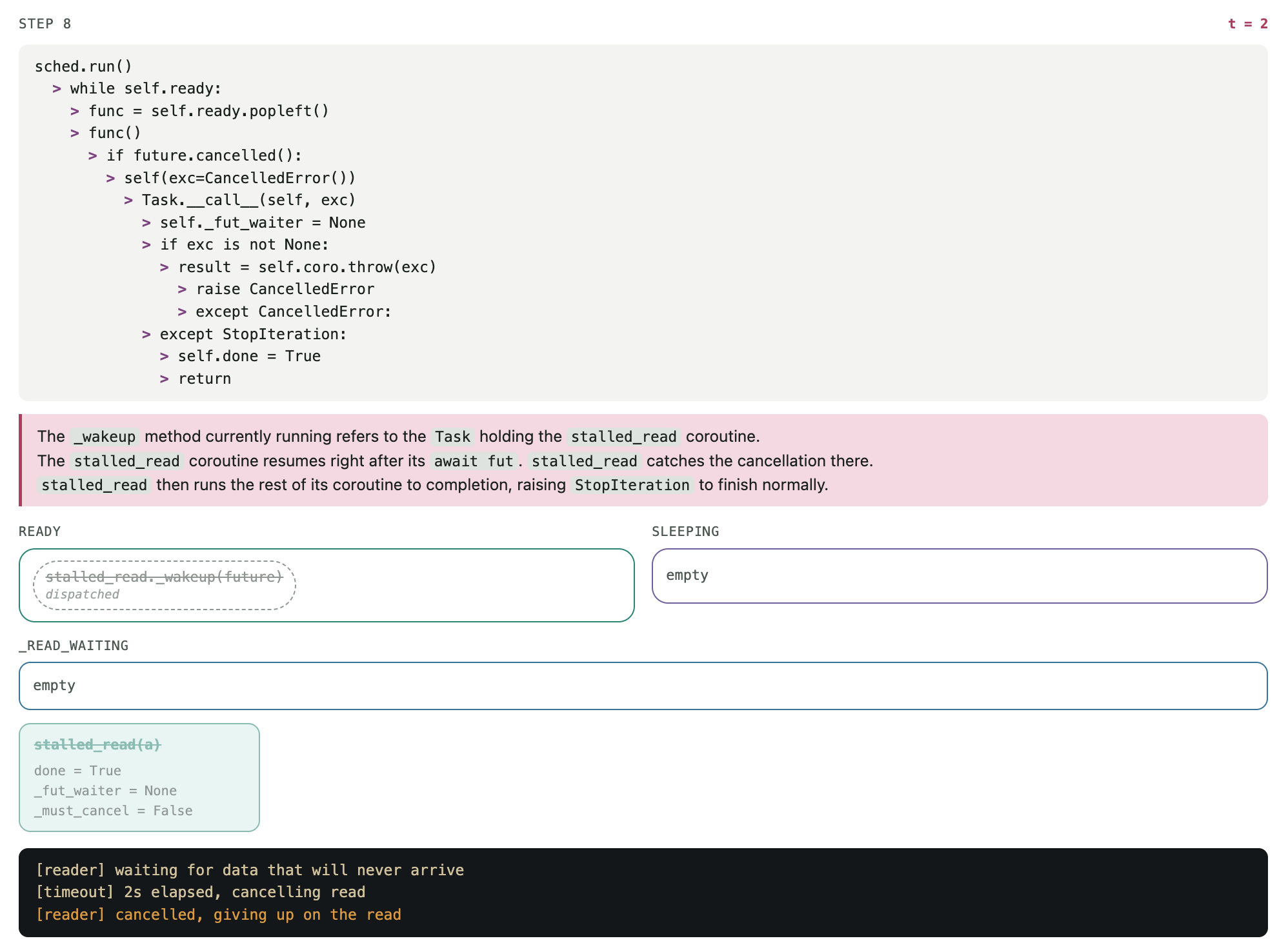
Task: Click the '_wakeup' code term in the explanation
Action: click(x=105, y=437)
